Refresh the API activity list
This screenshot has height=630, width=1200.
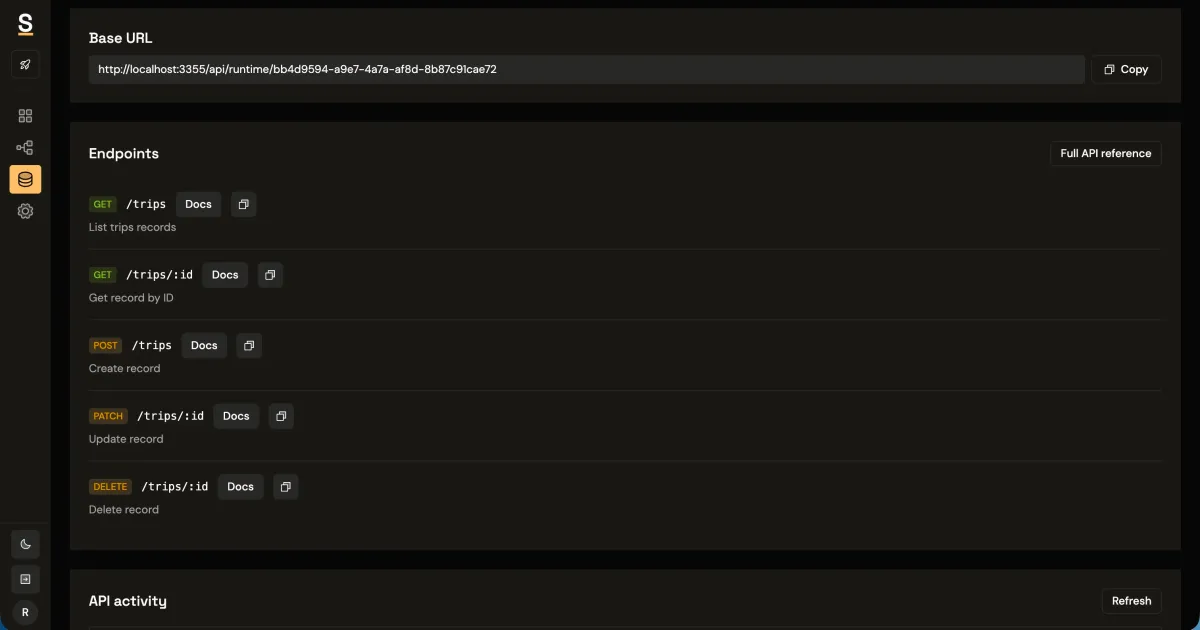tap(1131, 600)
